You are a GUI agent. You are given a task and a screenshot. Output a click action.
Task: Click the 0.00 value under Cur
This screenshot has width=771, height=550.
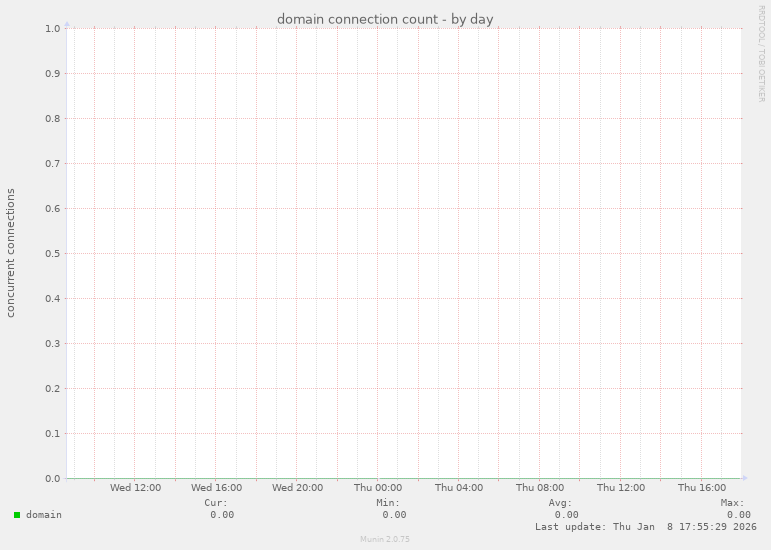[222, 515]
